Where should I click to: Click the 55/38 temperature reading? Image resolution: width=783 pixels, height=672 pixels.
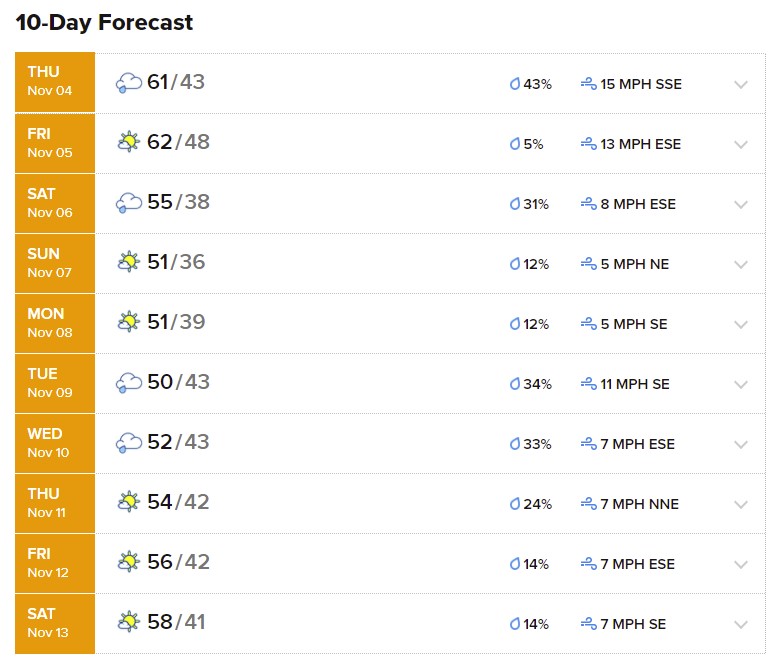(178, 202)
